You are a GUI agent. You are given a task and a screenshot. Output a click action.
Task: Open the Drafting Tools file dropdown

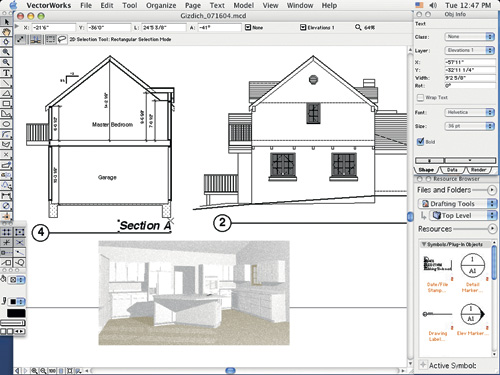[457, 203]
